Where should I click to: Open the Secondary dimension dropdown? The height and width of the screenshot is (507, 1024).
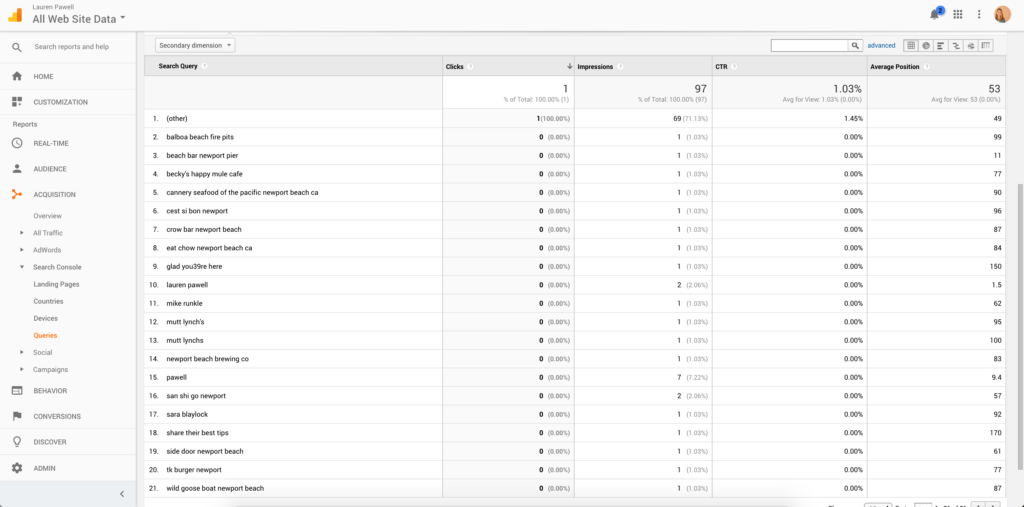[x=195, y=45]
